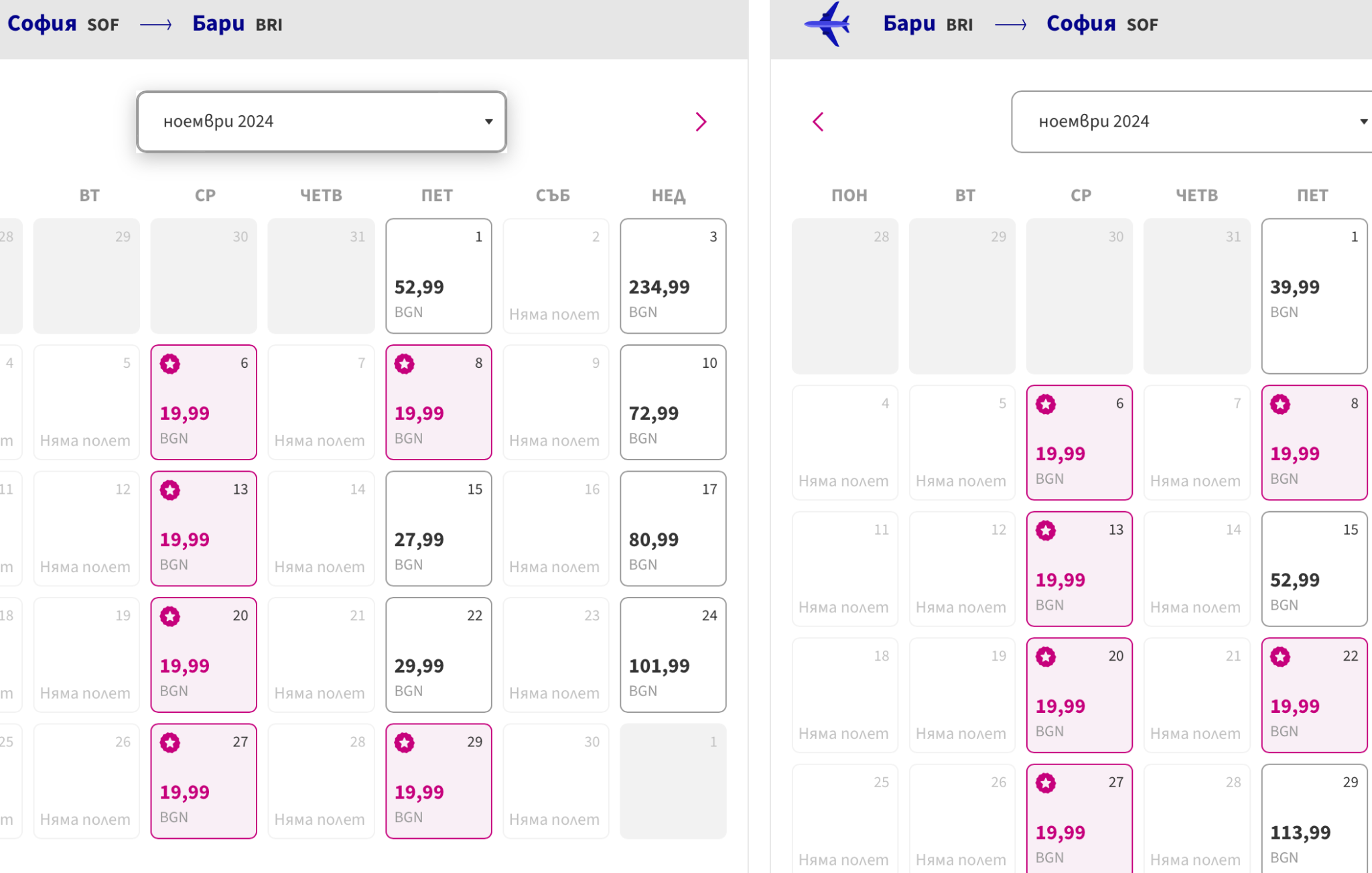Click the airplane icon beside Бари BRI
Image resolution: width=1372 pixels, height=873 pixels.
[x=828, y=25]
